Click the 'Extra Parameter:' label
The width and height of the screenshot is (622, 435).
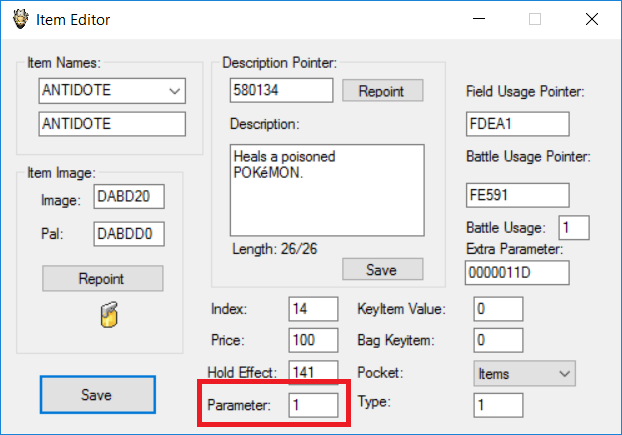514,249
